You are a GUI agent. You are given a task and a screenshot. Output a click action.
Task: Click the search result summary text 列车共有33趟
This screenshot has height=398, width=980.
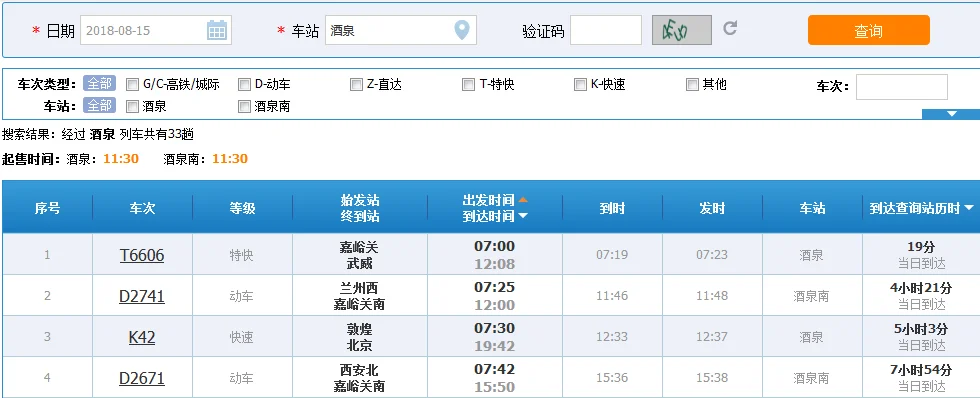click(x=156, y=134)
